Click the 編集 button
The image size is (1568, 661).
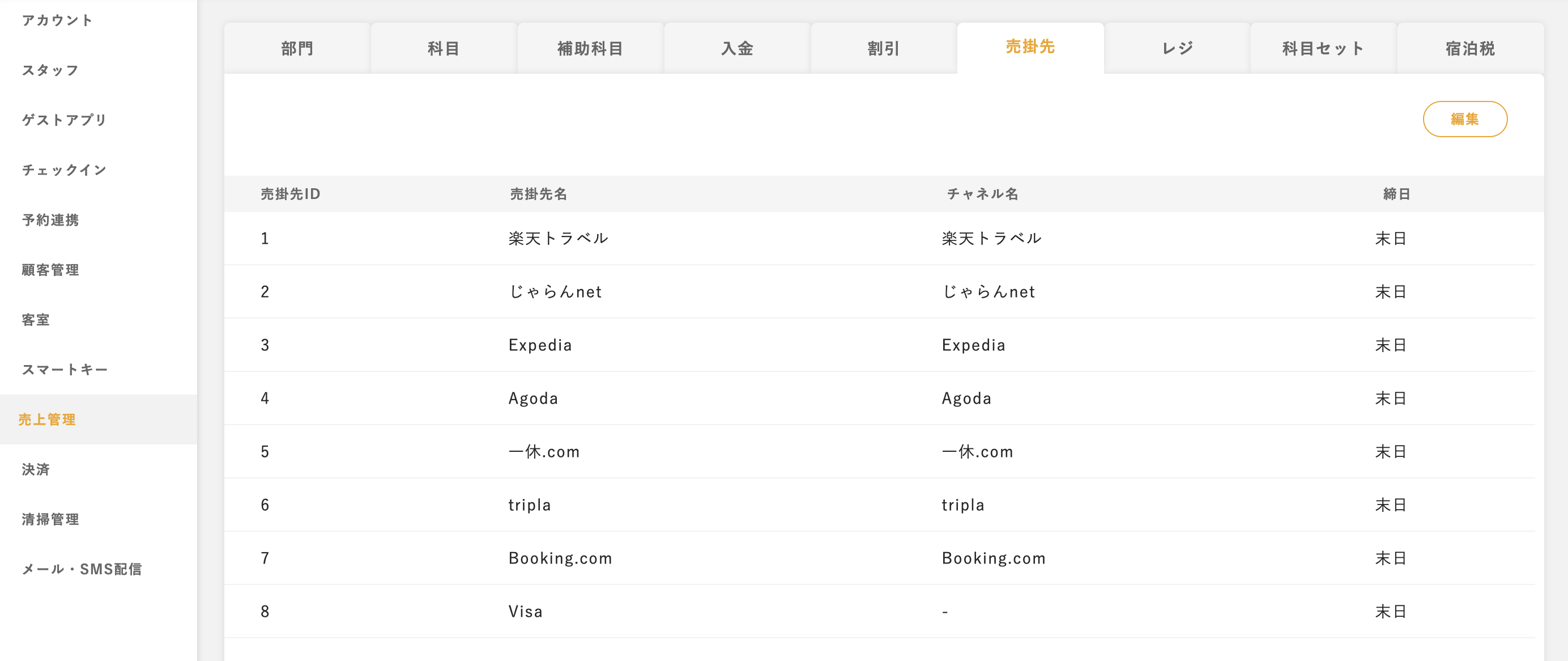[1465, 119]
